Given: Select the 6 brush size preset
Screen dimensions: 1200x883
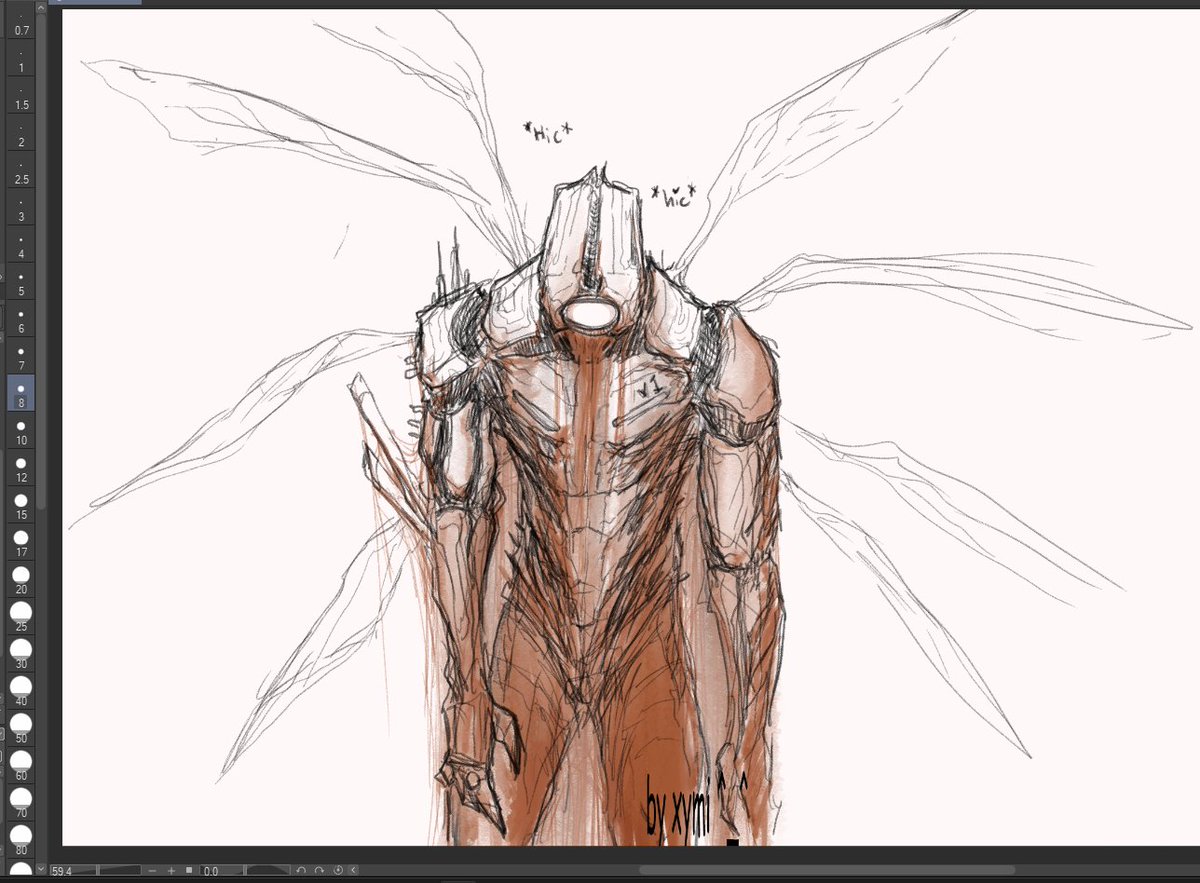Looking at the screenshot, I should click(21, 319).
